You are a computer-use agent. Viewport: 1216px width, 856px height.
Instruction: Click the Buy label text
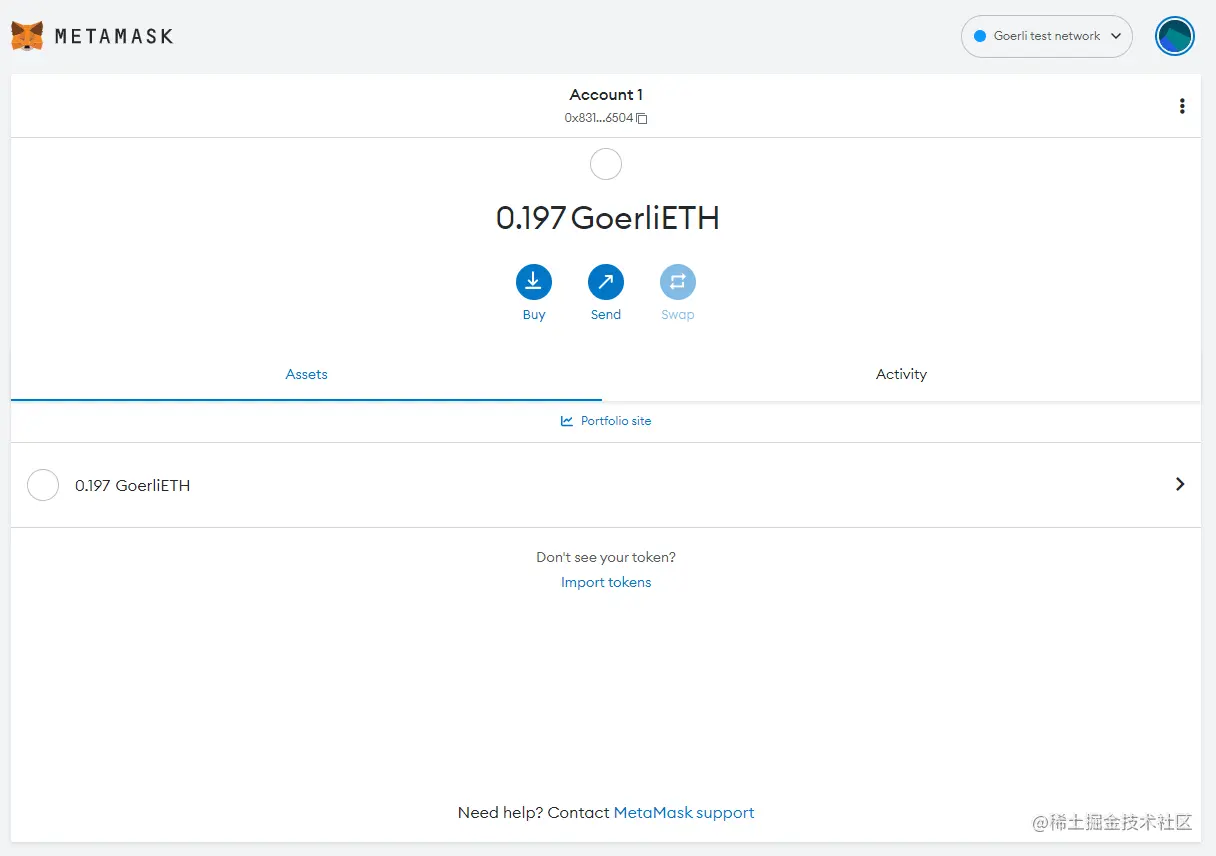tap(534, 314)
